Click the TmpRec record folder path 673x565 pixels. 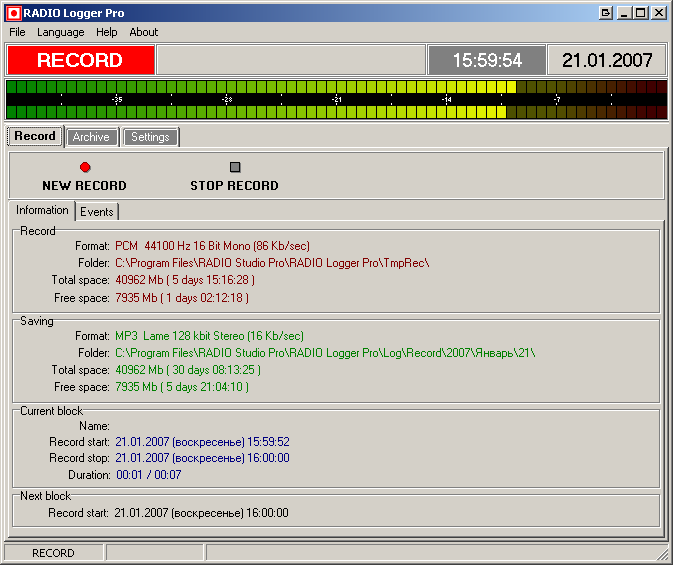click(x=272, y=263)
